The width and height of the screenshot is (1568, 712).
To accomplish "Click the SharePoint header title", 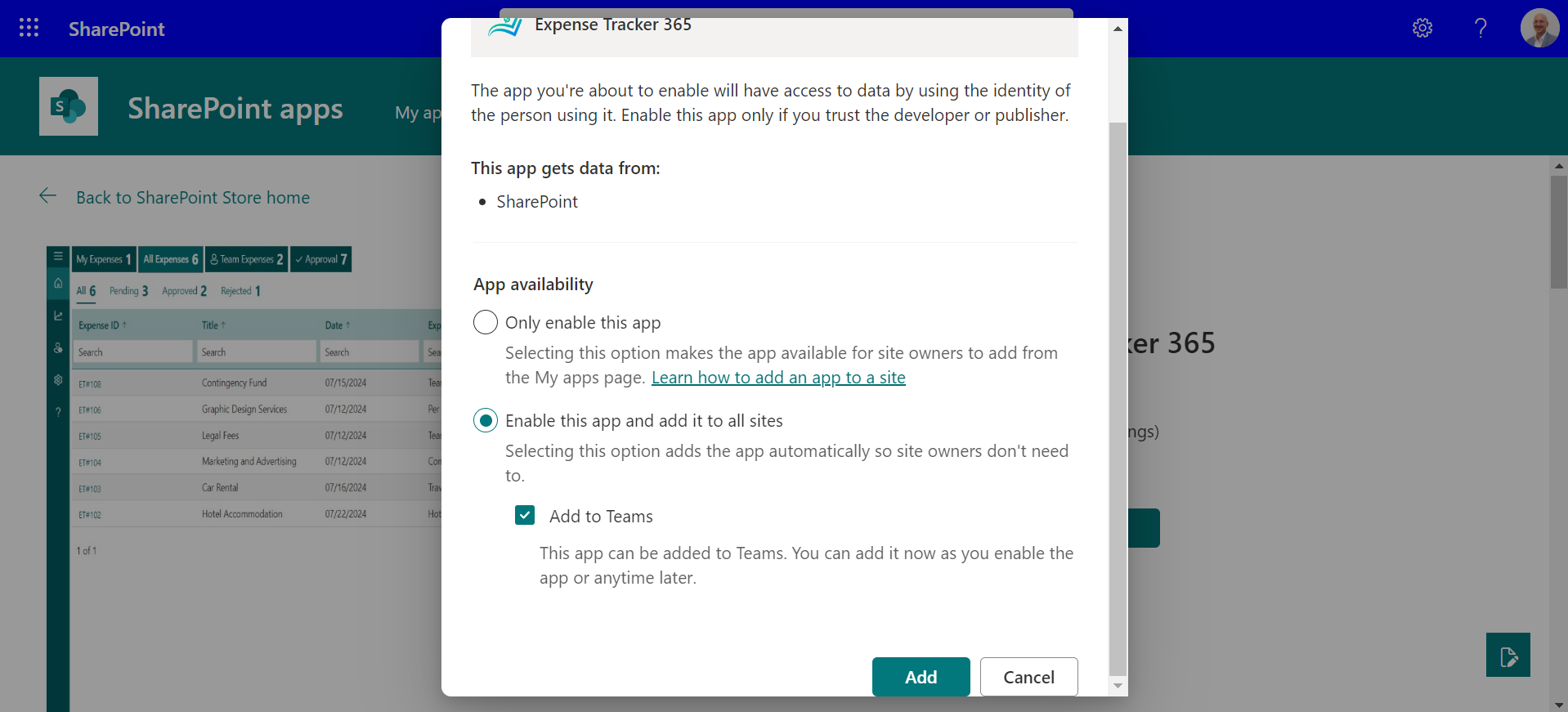I will tap(117, 29).
